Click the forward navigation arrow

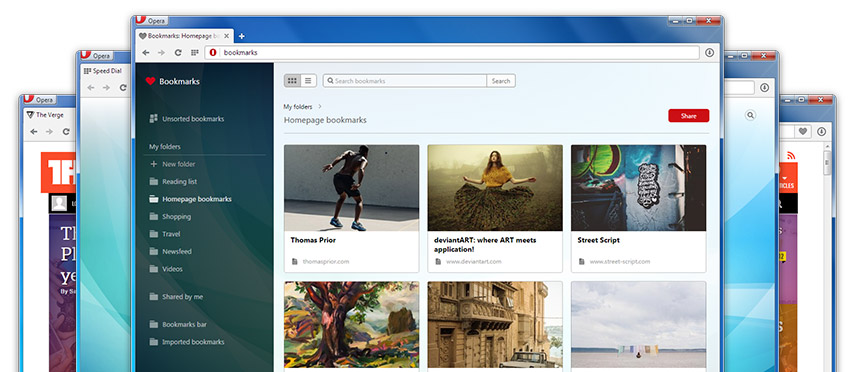161,53
